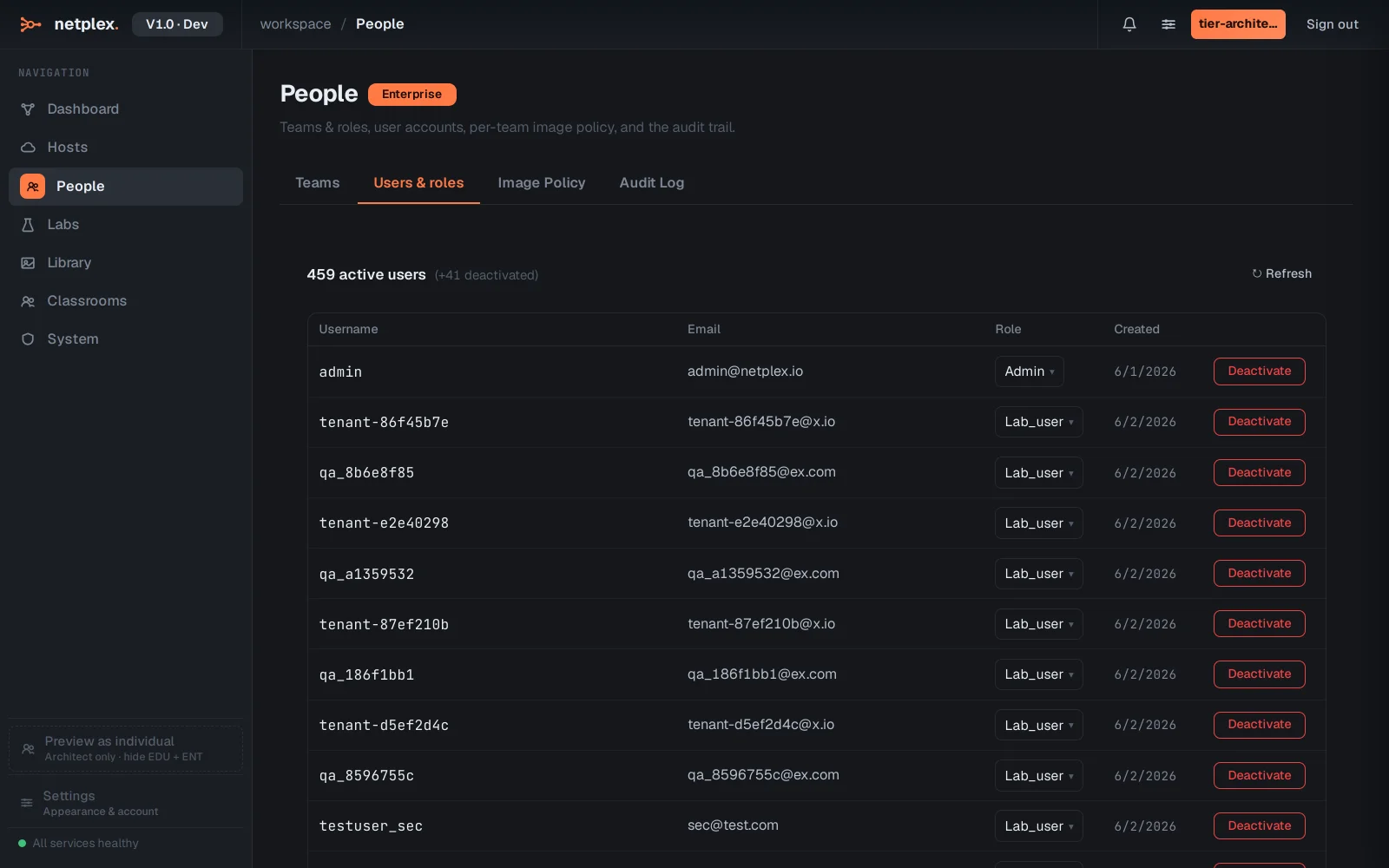
Task: Click the Settings sliders icon at sidebar bottom
Action: pos(27,803)
